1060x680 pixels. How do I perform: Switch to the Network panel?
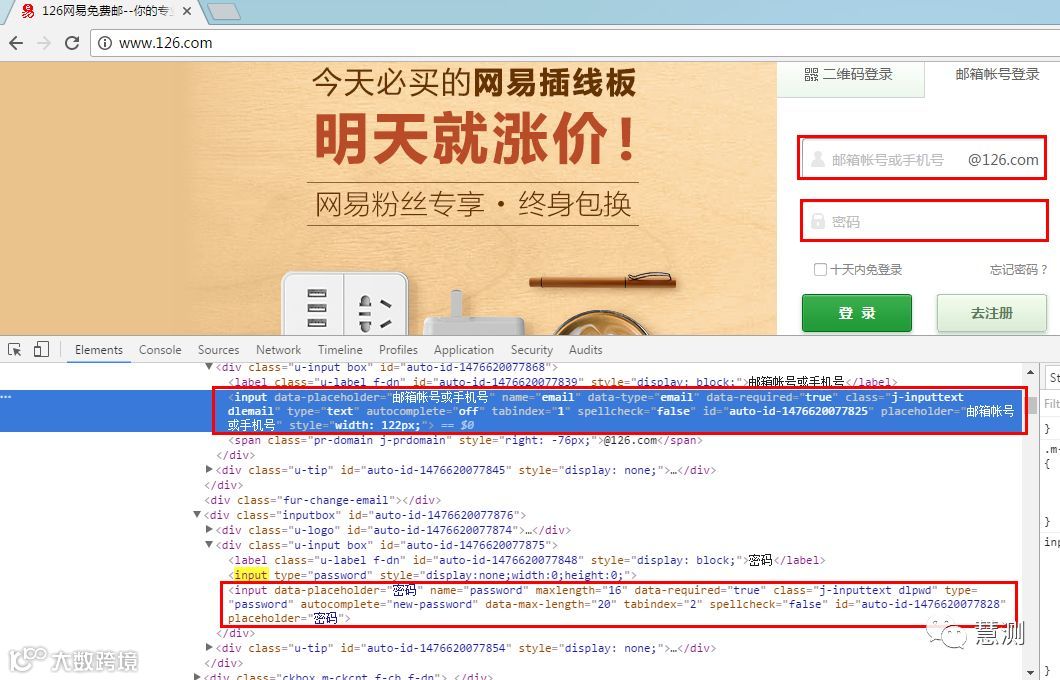[279, 349]
